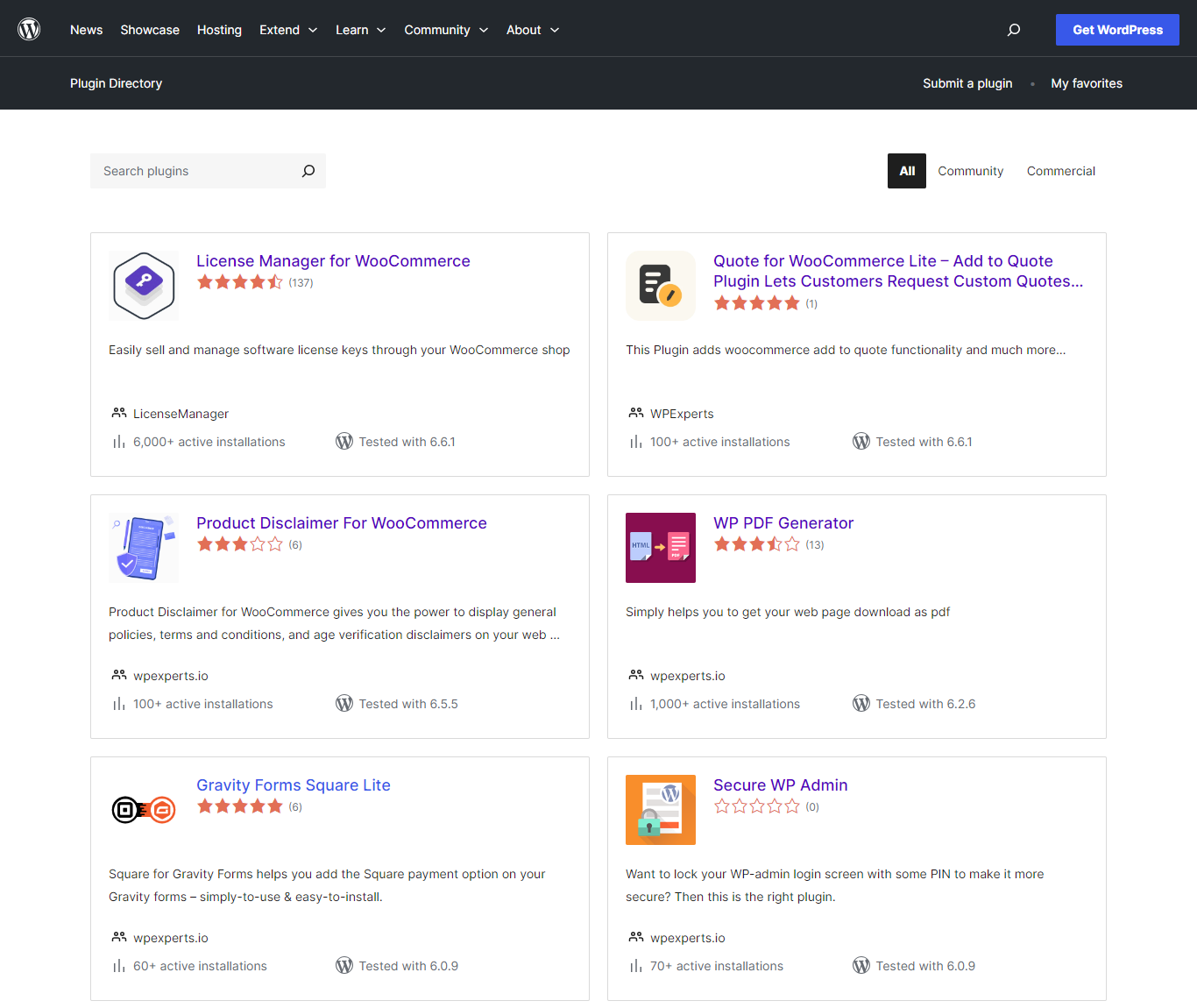
Task: Expand the Extend menu
Action: (288, 30)
